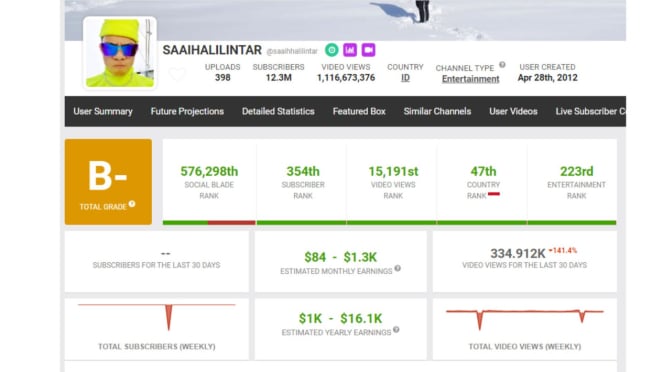663x372 pixels.
Task: Click the channel banner image
Action: pos(345,20)
